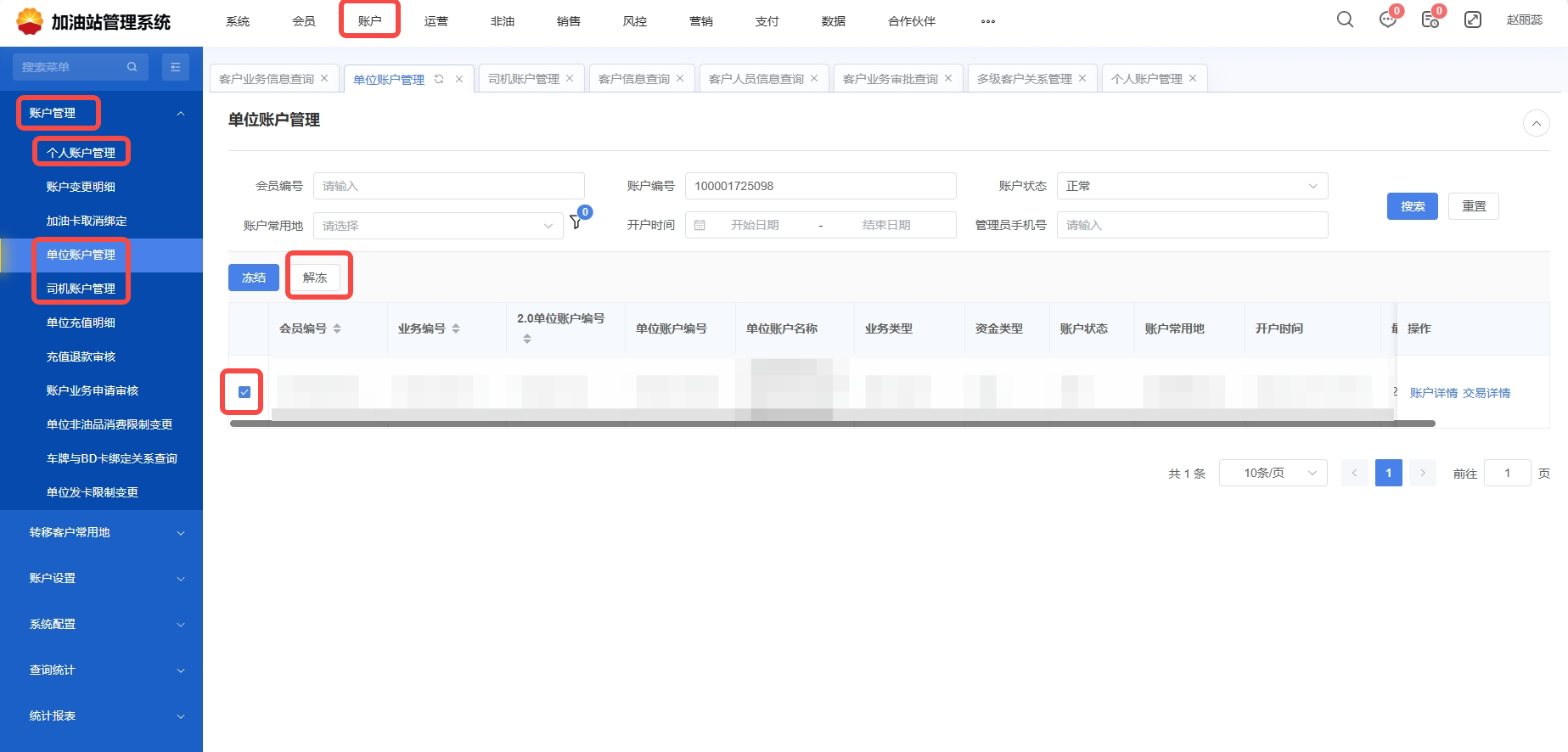Sort the table by 会员编号 column

[x=337, y=328]
